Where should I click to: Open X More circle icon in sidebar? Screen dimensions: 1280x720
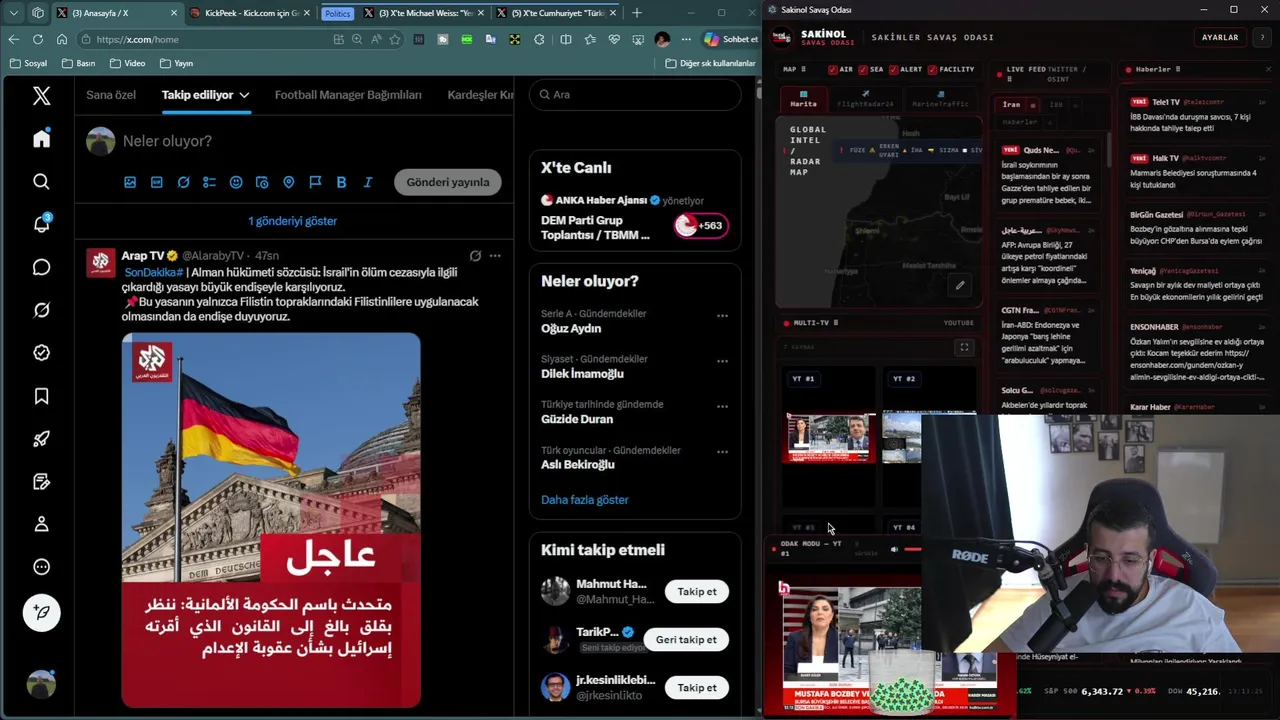point(41,567)
